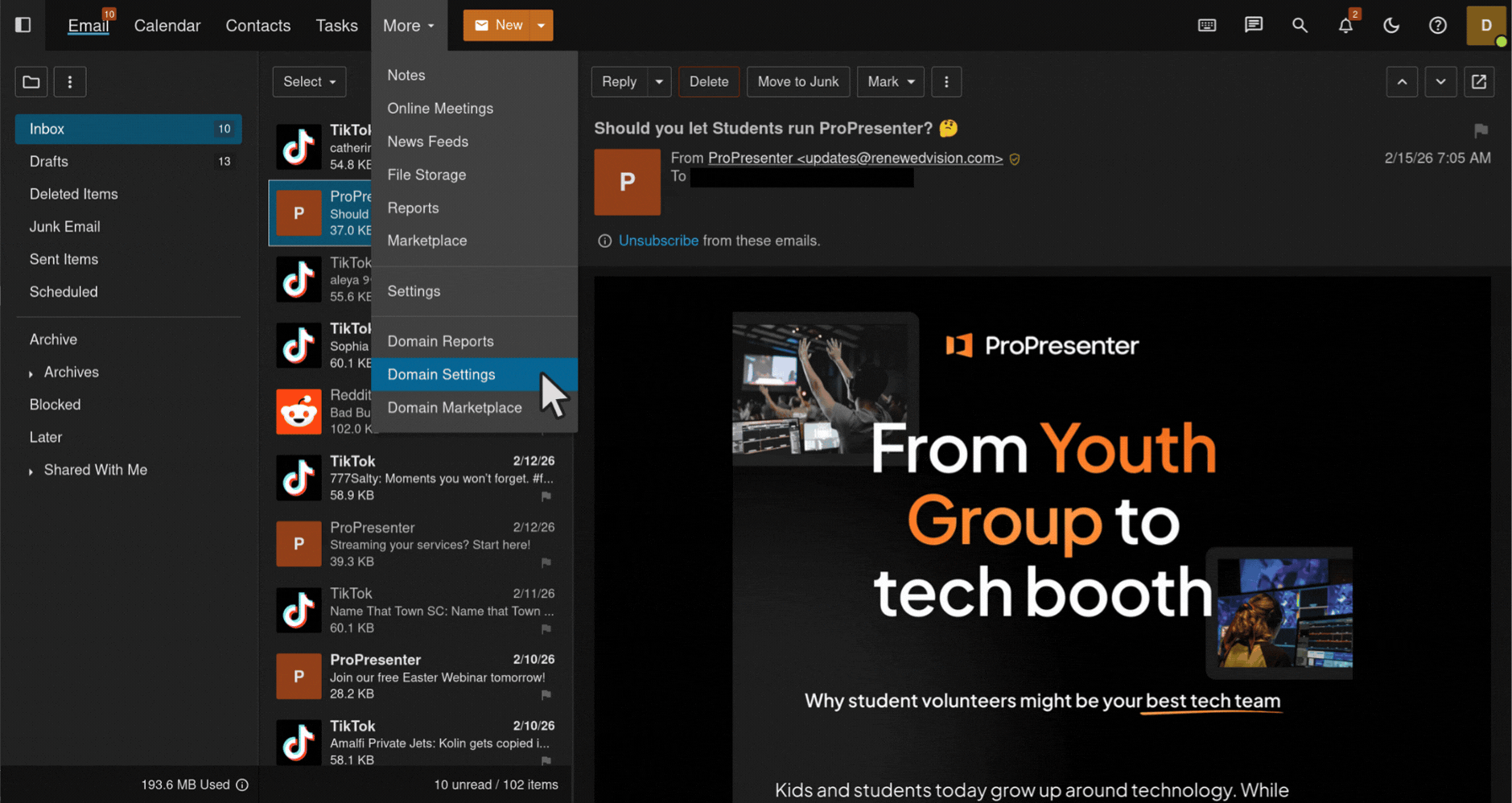Open the keyboard shortcuts icon
The image size is (1512, 803).
[x=1206, y=25]
